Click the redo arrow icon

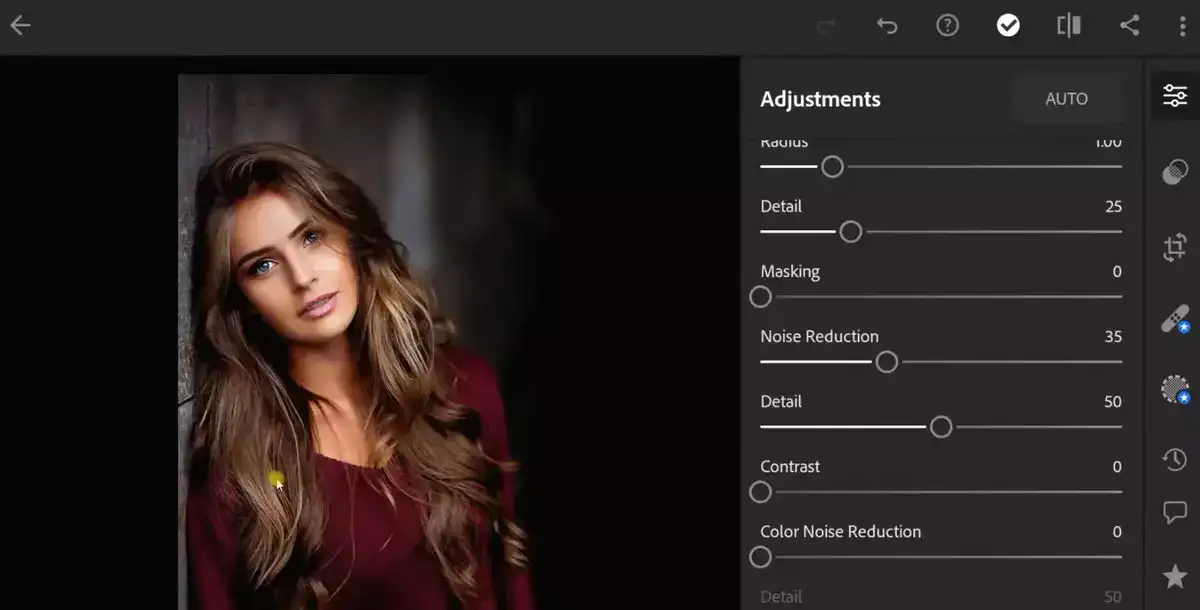click(x=826, y=26)
